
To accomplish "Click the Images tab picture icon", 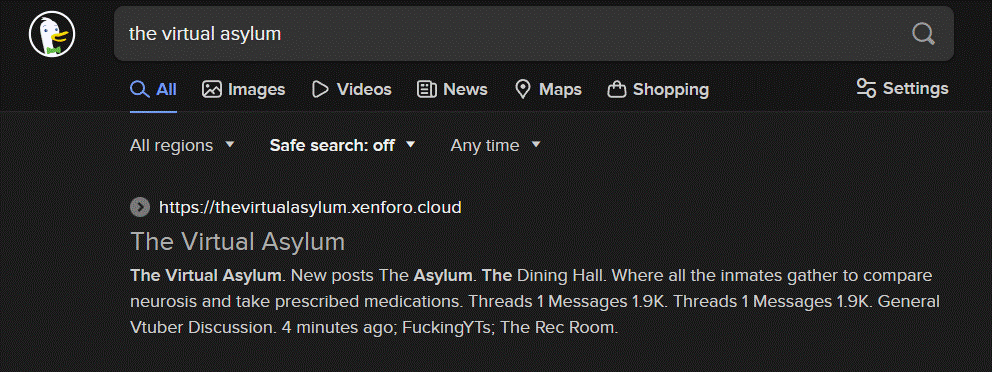I will pos(211,89).
